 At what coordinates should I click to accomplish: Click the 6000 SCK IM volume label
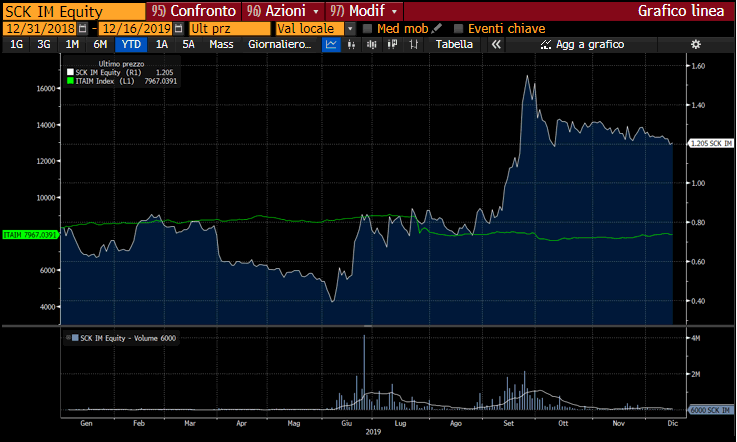pyautogui.click(x=711, y=410)
